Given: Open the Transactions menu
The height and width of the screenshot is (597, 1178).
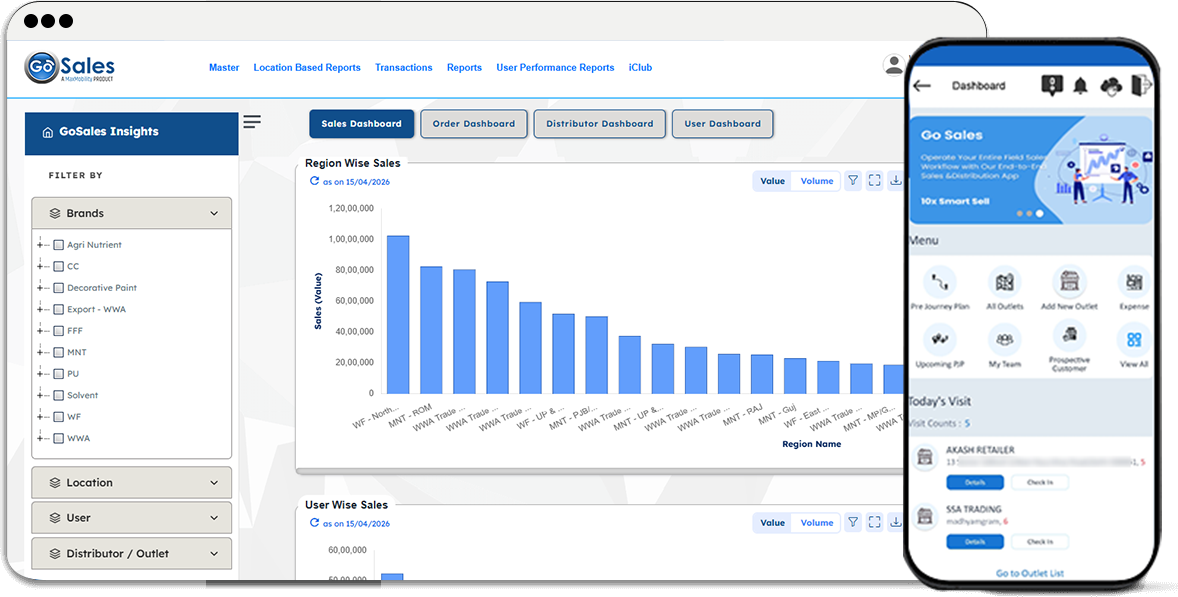Looking at the screenshot, I should pyautogui.click(x=403, y=68).
